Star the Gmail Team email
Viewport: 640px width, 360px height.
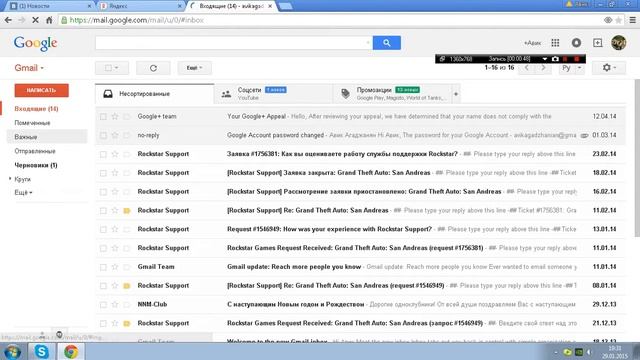[115, 267]
